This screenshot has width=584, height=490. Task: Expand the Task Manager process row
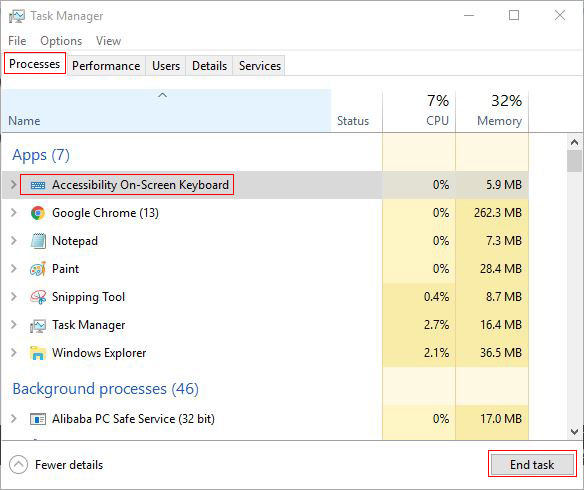point(13,325)
